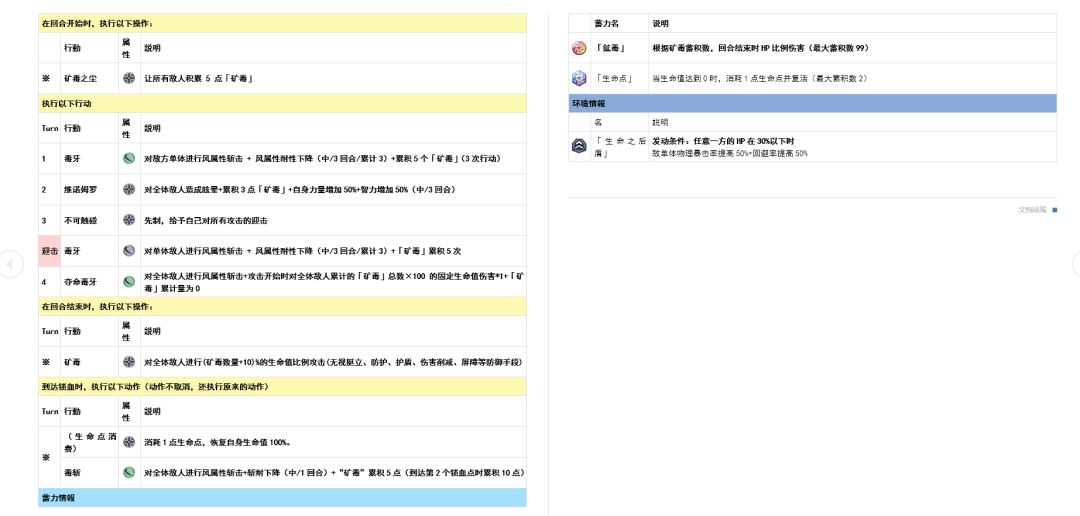1080x516 pixels.
Task: Click 毒牙 action name in 迎击 row
Action: click(72, 251)
